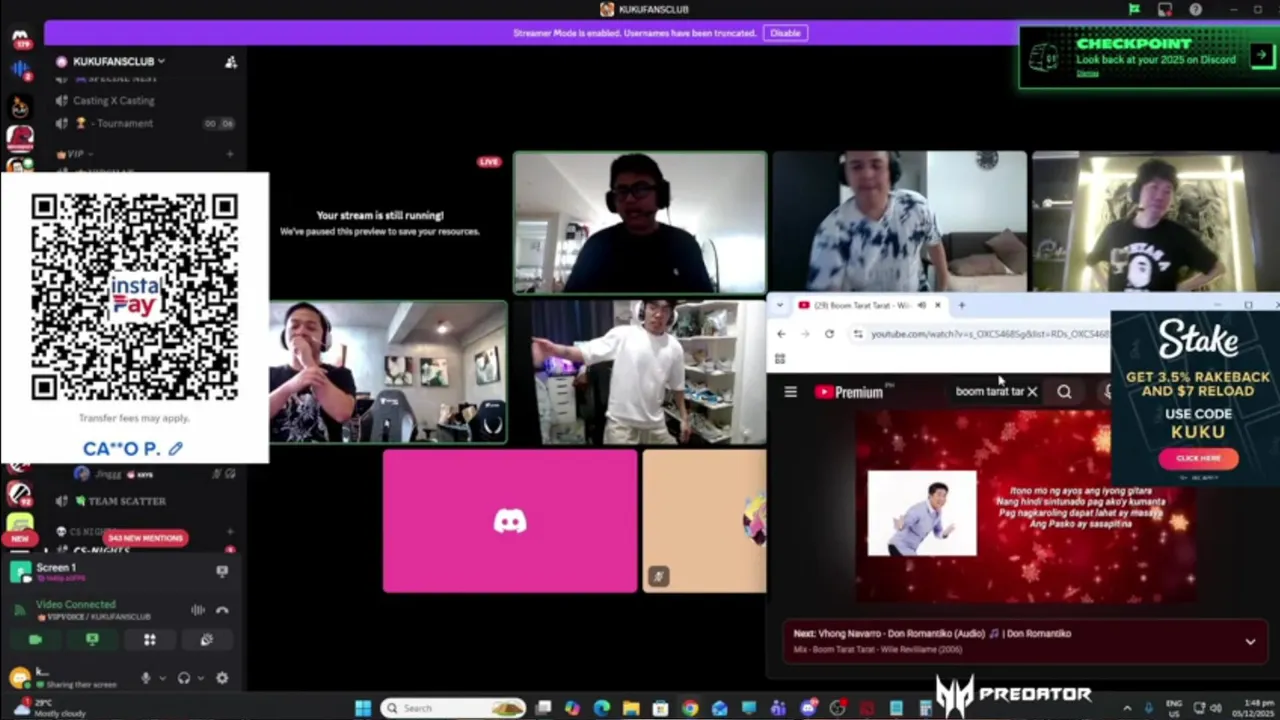The image size is (1280, 720).
Task: Open the noise suppression waveform icon
Action: (x=198, y=610)
